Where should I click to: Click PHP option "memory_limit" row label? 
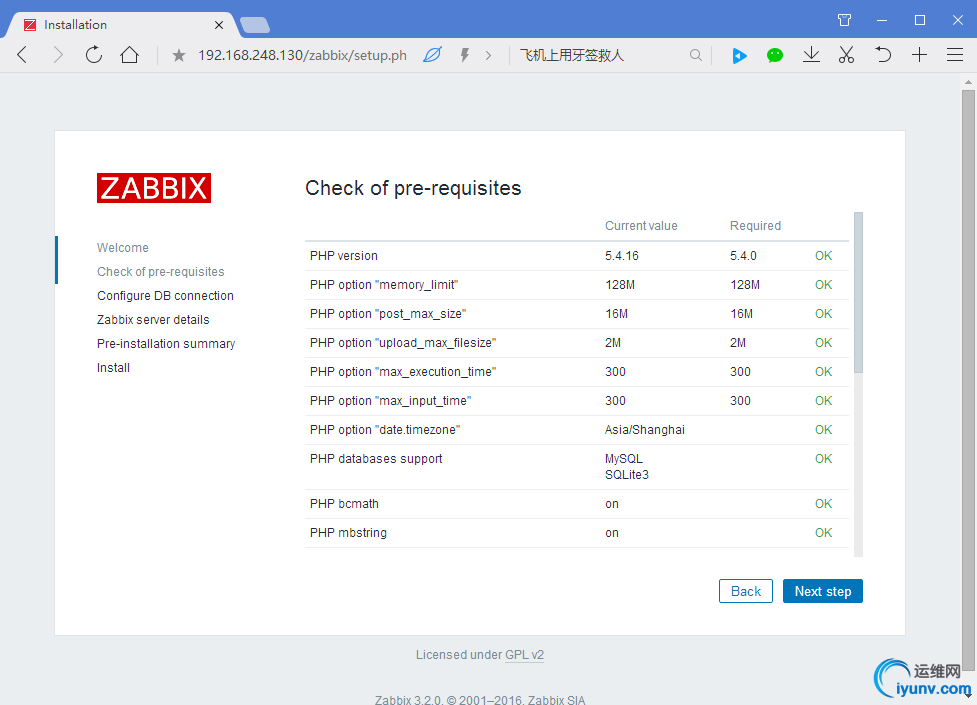pyautogui.click(x=384, y=285)
